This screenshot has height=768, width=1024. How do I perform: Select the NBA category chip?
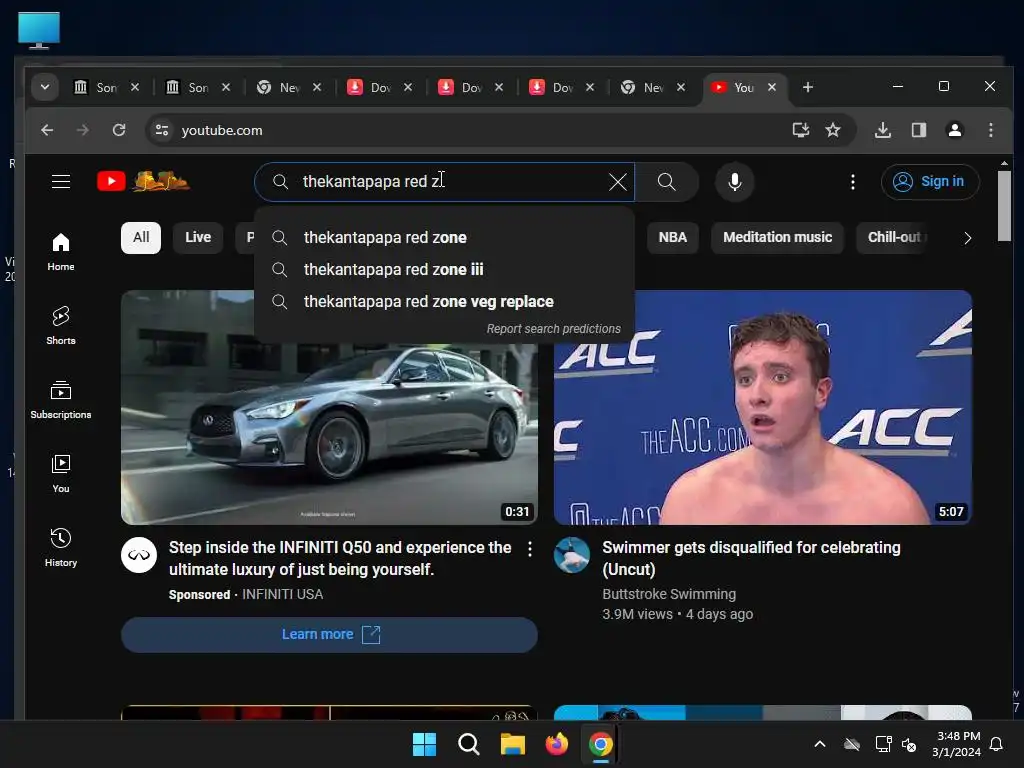[672, 237]
